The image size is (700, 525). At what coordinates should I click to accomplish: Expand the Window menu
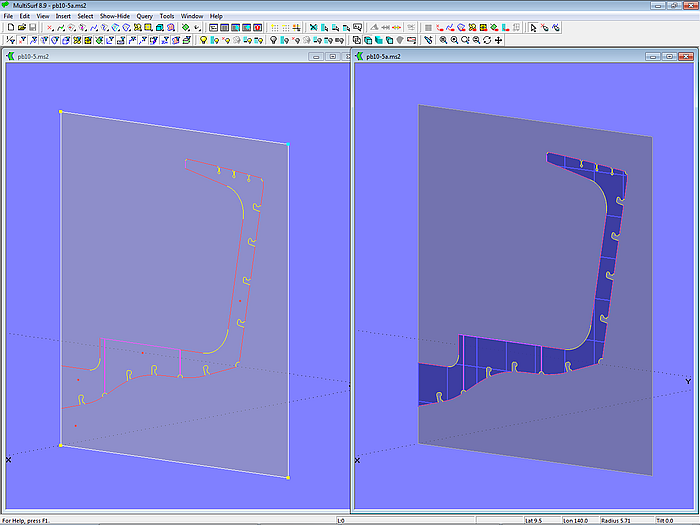192,17
